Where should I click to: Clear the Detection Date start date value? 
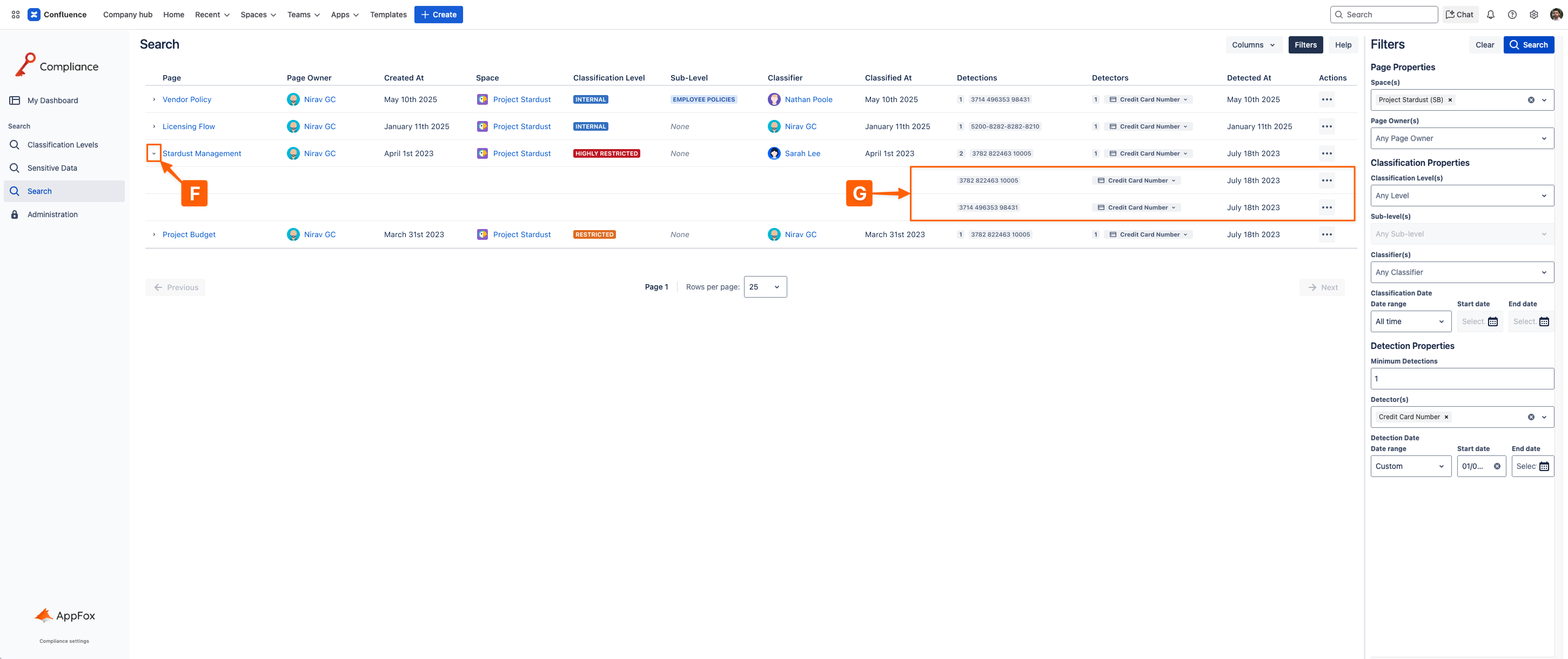click(1497, 466)
